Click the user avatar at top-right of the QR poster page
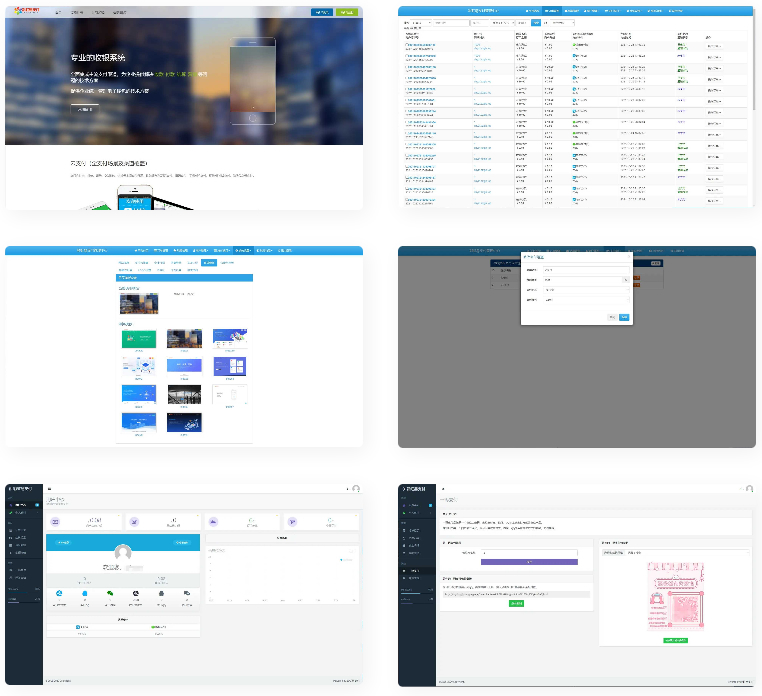762x696 pixels. coord(748,488)
